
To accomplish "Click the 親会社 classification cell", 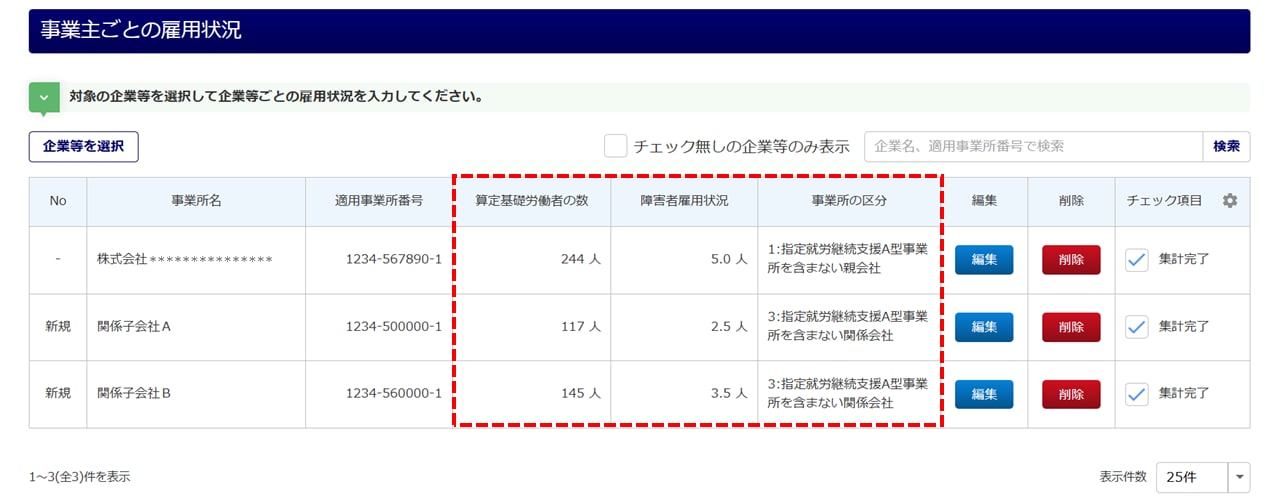I will click(x=849, y=260).
